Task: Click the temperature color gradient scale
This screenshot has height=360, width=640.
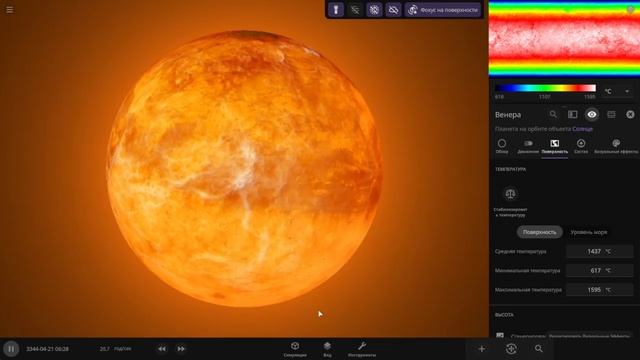Action: click(x=545, y=88)
